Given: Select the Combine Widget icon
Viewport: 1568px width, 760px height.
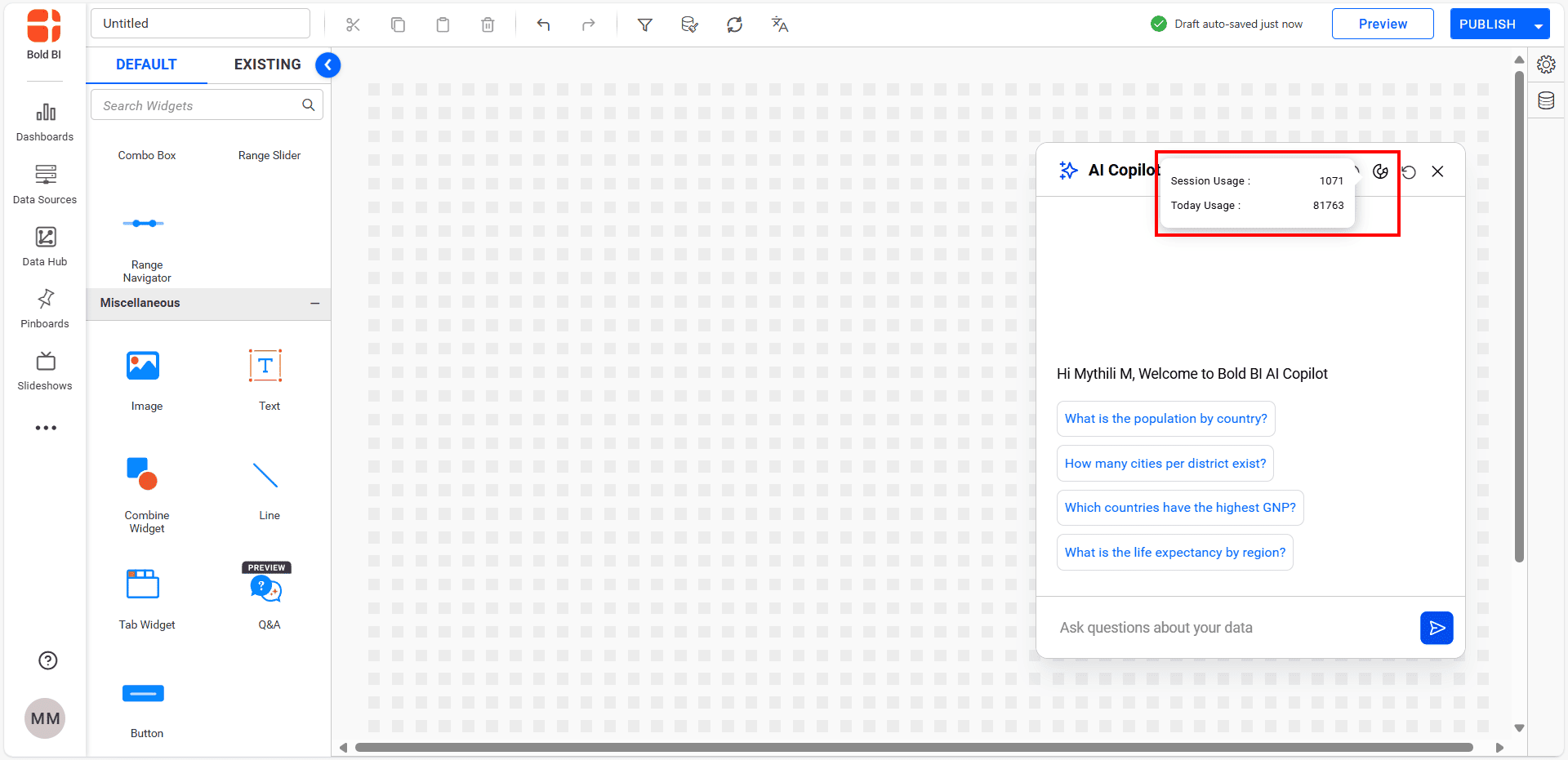Looking at the screenshot, I should click(x=143, y=474).
